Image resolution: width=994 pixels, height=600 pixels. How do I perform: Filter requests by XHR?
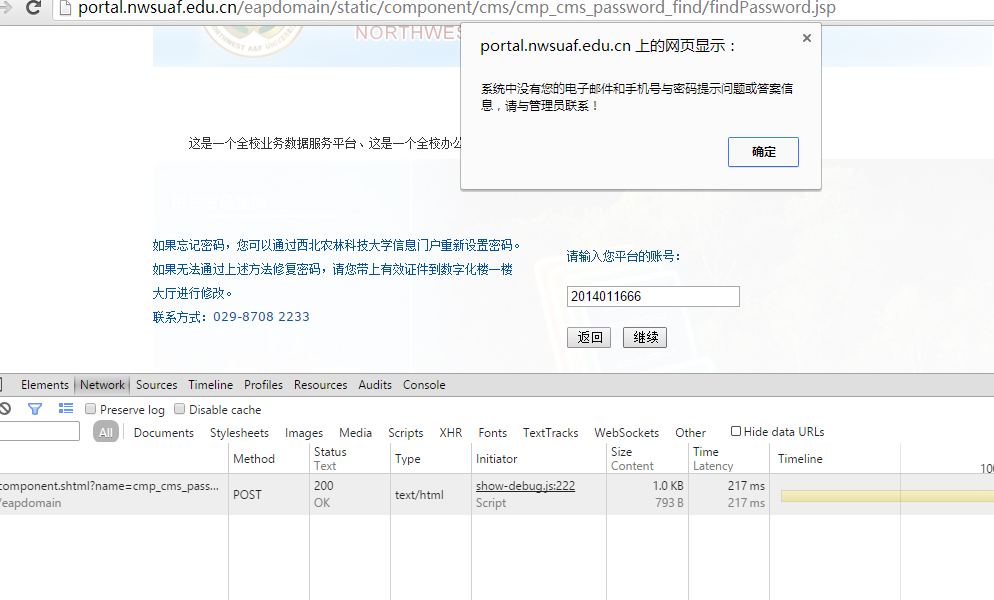tap(451, 433)
